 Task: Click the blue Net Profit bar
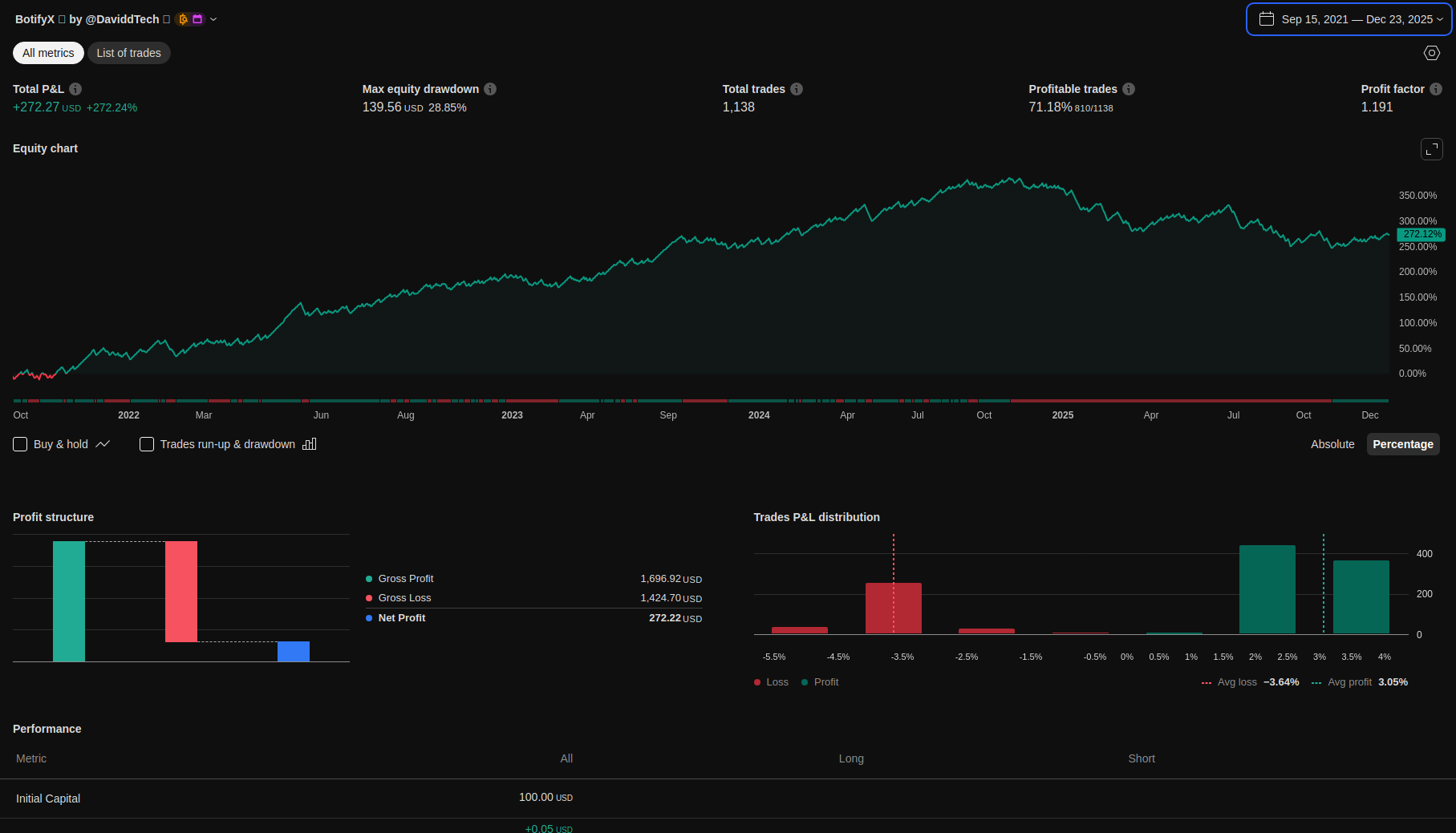pos(294,651)
